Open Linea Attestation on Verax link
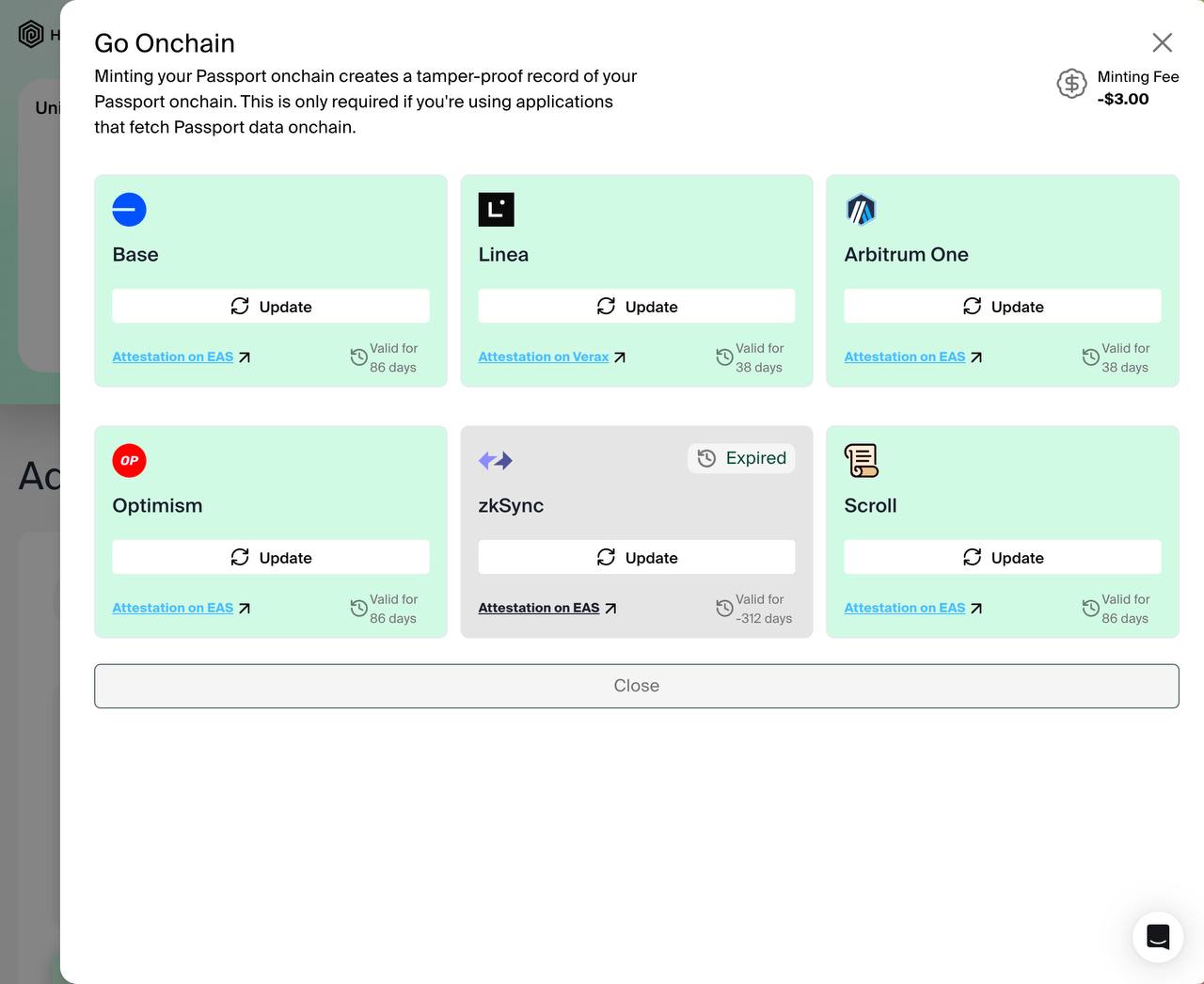The image size is (1204, 984). point(552,357)
